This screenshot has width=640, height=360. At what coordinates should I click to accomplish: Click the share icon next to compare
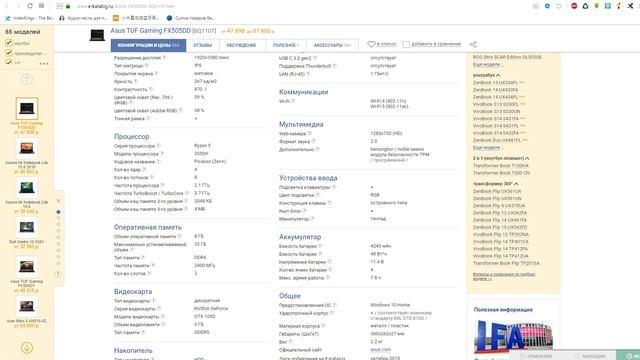coord(473,44)
